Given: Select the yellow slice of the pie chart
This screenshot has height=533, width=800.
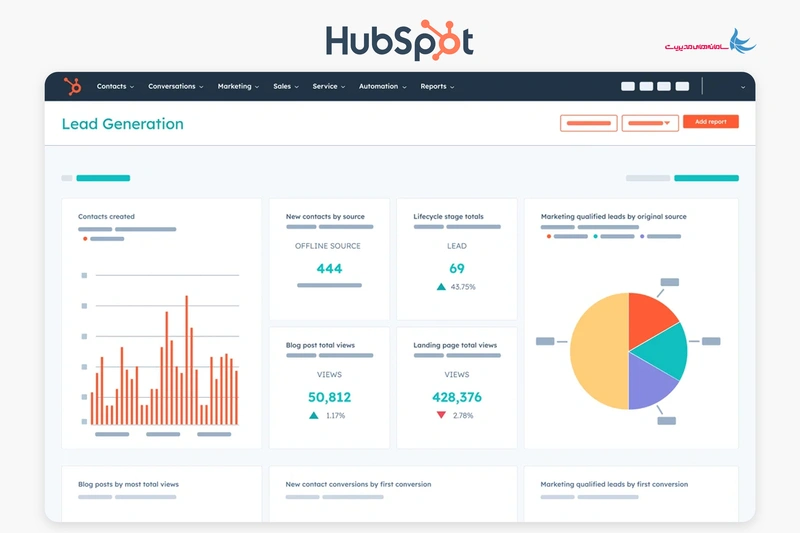Looking at the screenshot, I should pyautogui.click(x=599, y=351).
